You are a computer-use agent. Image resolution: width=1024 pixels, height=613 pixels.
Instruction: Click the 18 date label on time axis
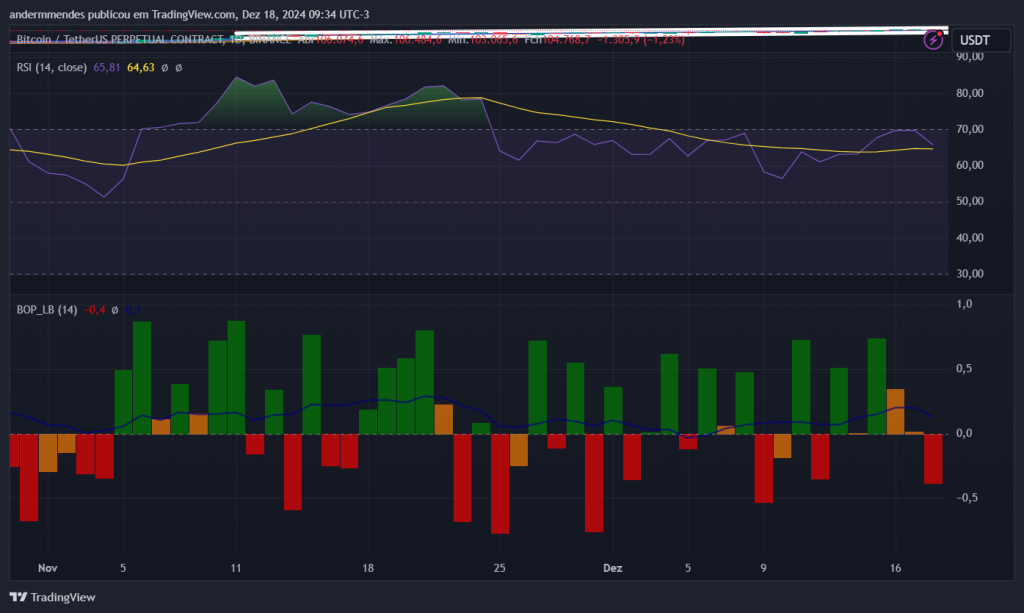(x=368, y=568)
